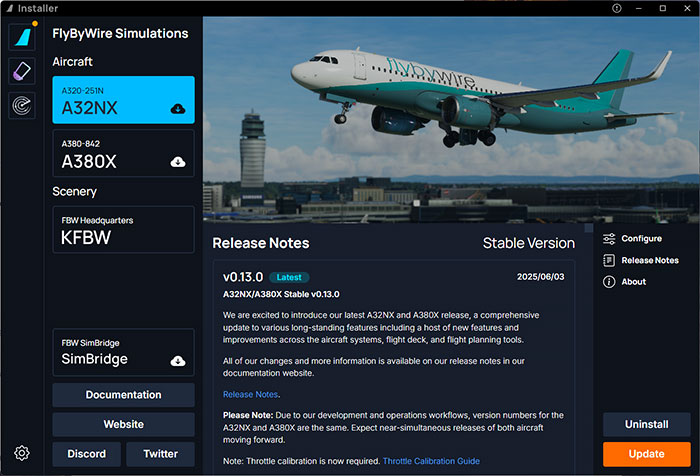700x476 pixels.
Task: Click the Configure sliders icon
Action: pyautogui.click(x=609, y=239)
